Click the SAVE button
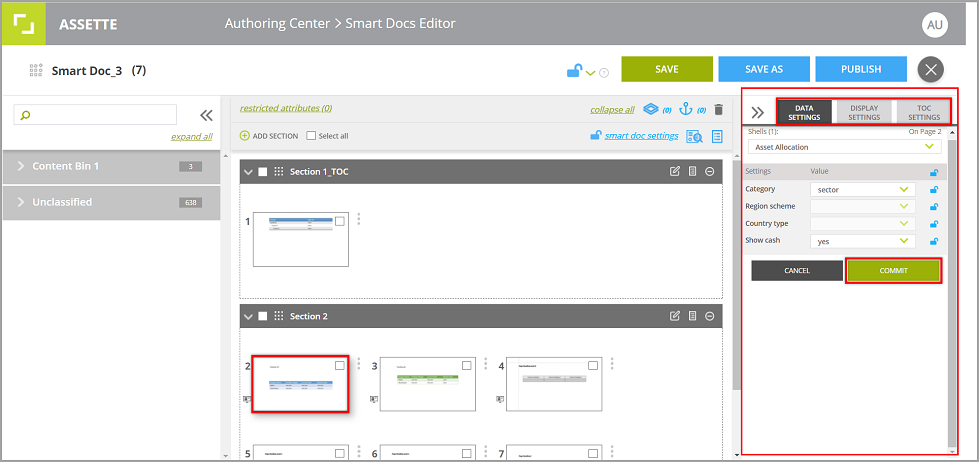The image size is (979, 462). pos(667,69)
